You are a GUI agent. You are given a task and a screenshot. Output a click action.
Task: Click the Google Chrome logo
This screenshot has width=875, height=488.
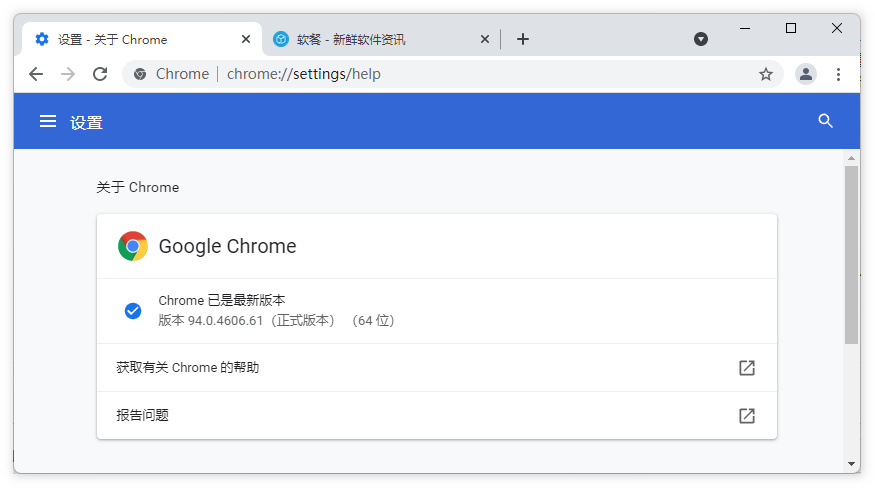[x=133, y=246]
